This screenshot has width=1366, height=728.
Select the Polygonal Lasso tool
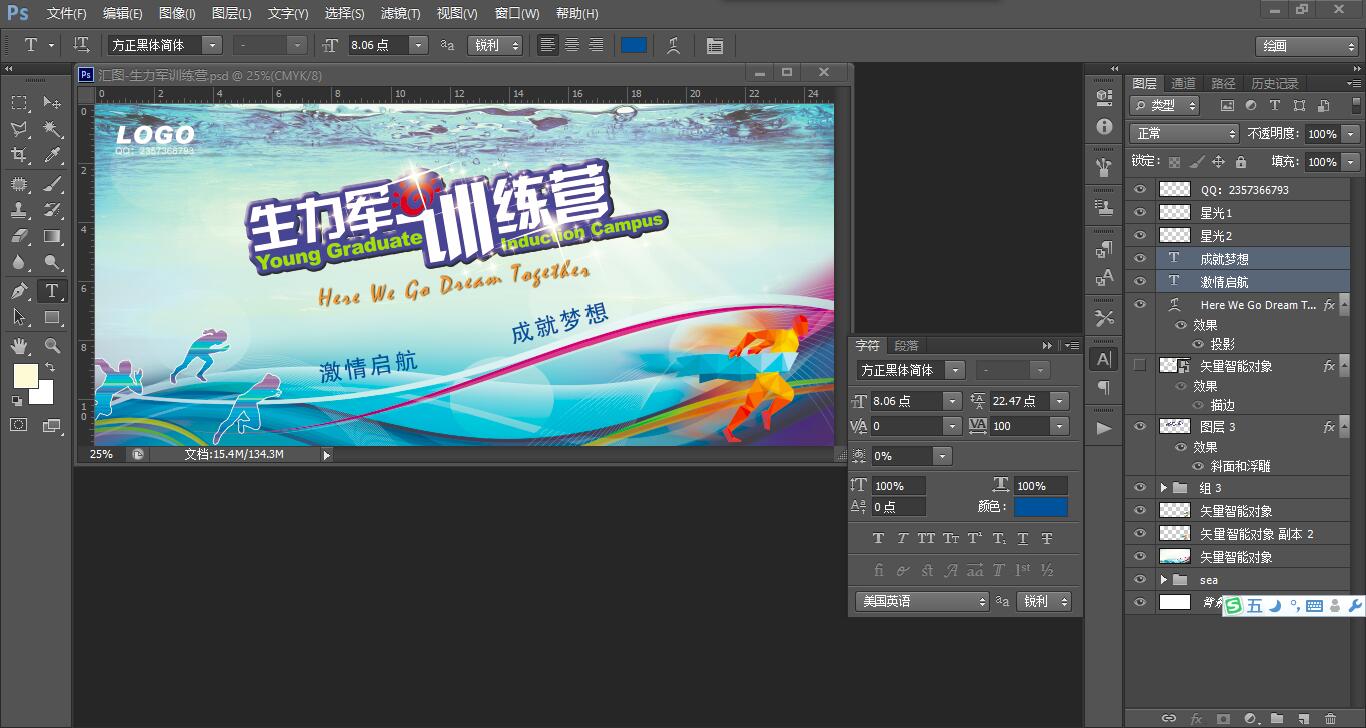tap(19, 129)
